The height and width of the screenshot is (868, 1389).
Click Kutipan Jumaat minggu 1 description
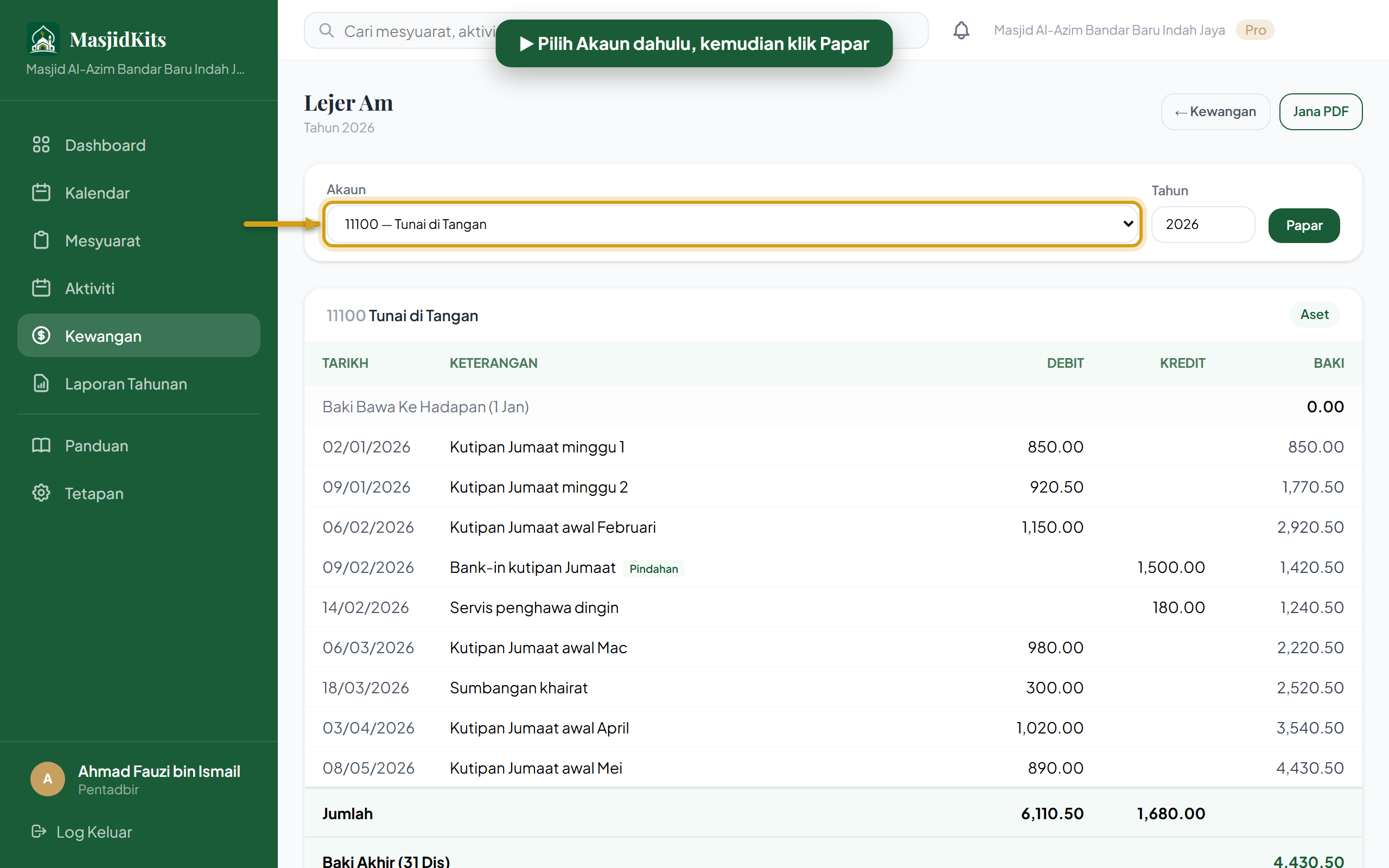tap(537, 446)
